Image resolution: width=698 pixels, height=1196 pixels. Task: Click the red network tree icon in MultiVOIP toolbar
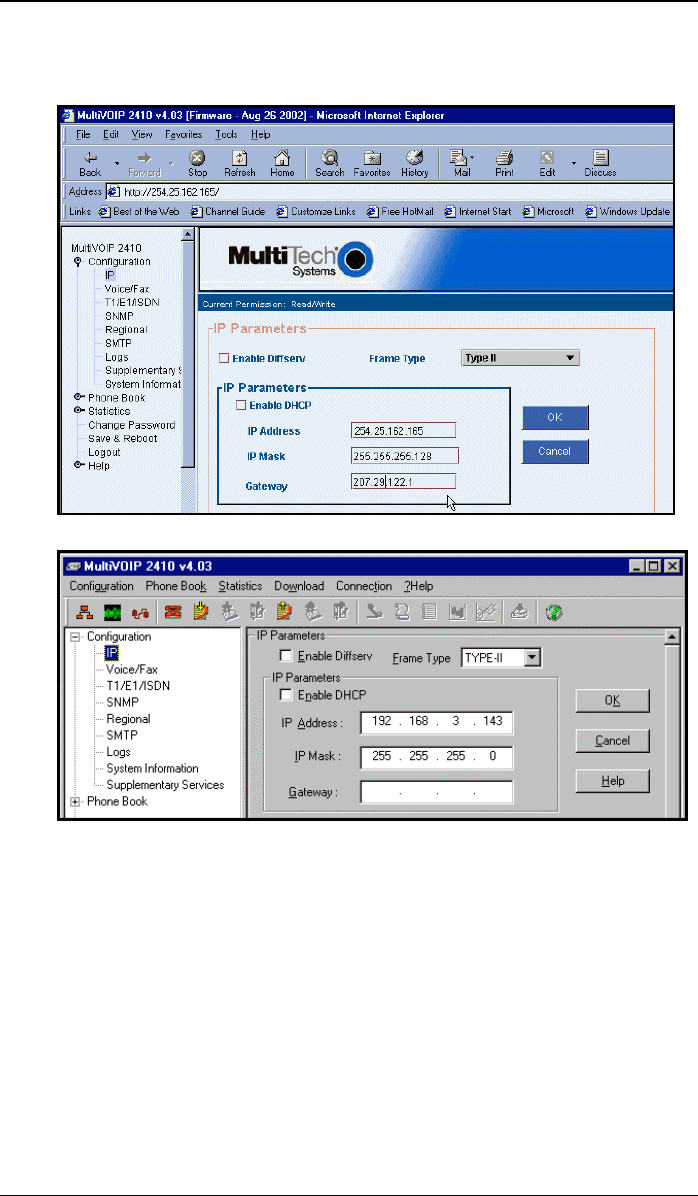coord(83,612)
